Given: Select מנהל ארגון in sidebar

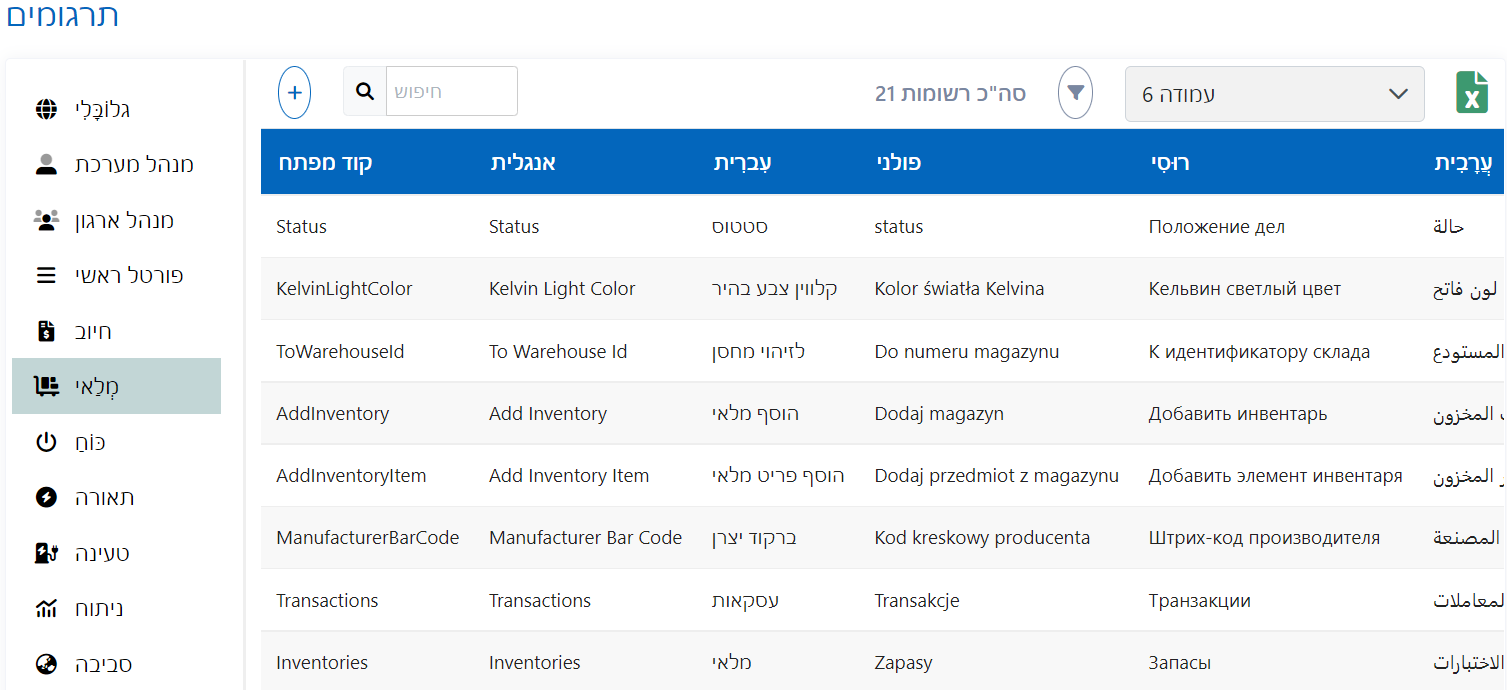Looking at the screenshot, I should pos(124,220).
